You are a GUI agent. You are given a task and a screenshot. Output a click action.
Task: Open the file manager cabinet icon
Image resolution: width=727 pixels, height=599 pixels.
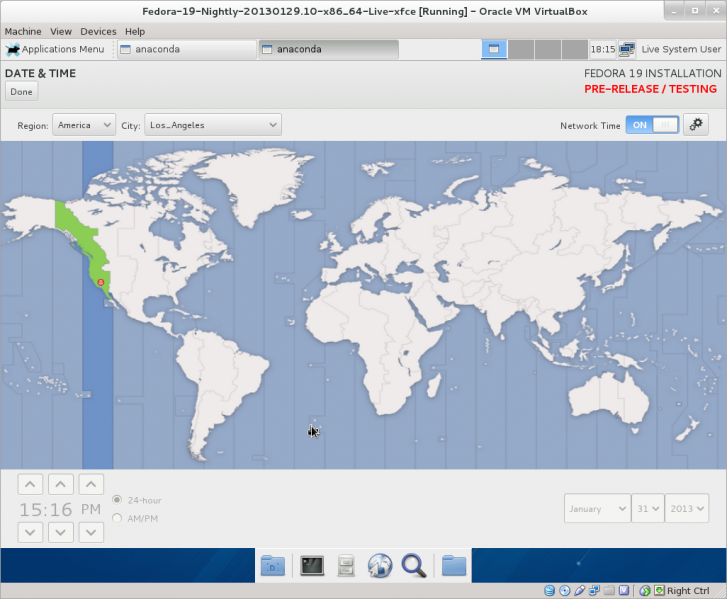point(346,566)
